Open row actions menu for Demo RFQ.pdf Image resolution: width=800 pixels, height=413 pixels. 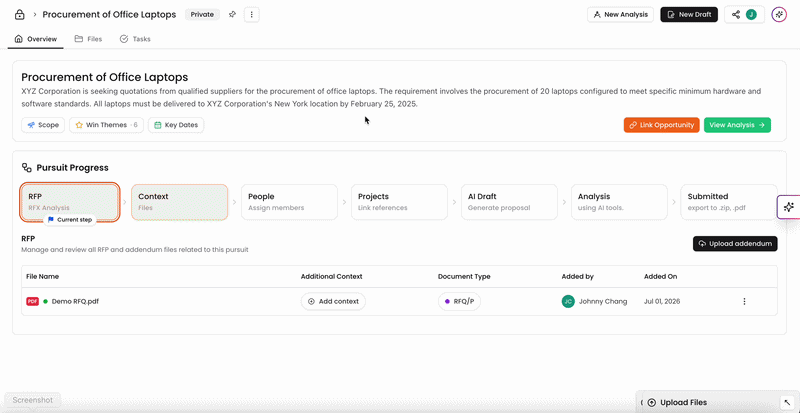(744, 302)
